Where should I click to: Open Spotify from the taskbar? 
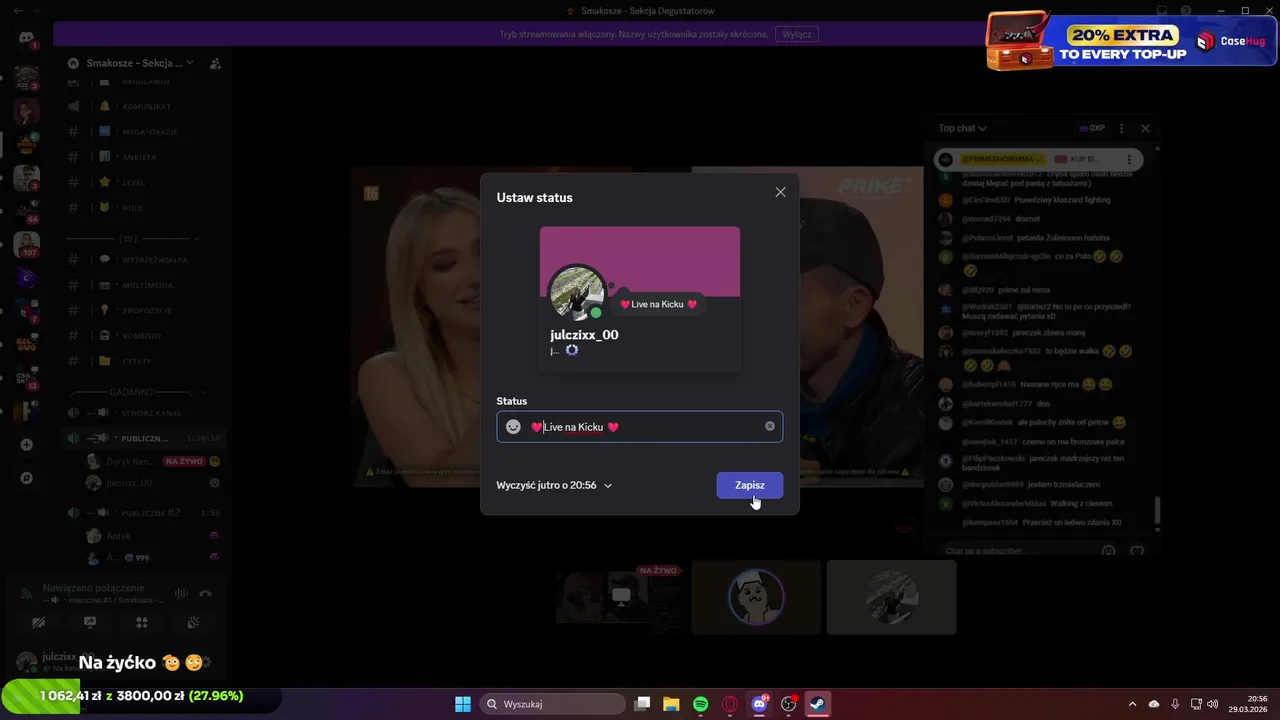coord(700,704)
